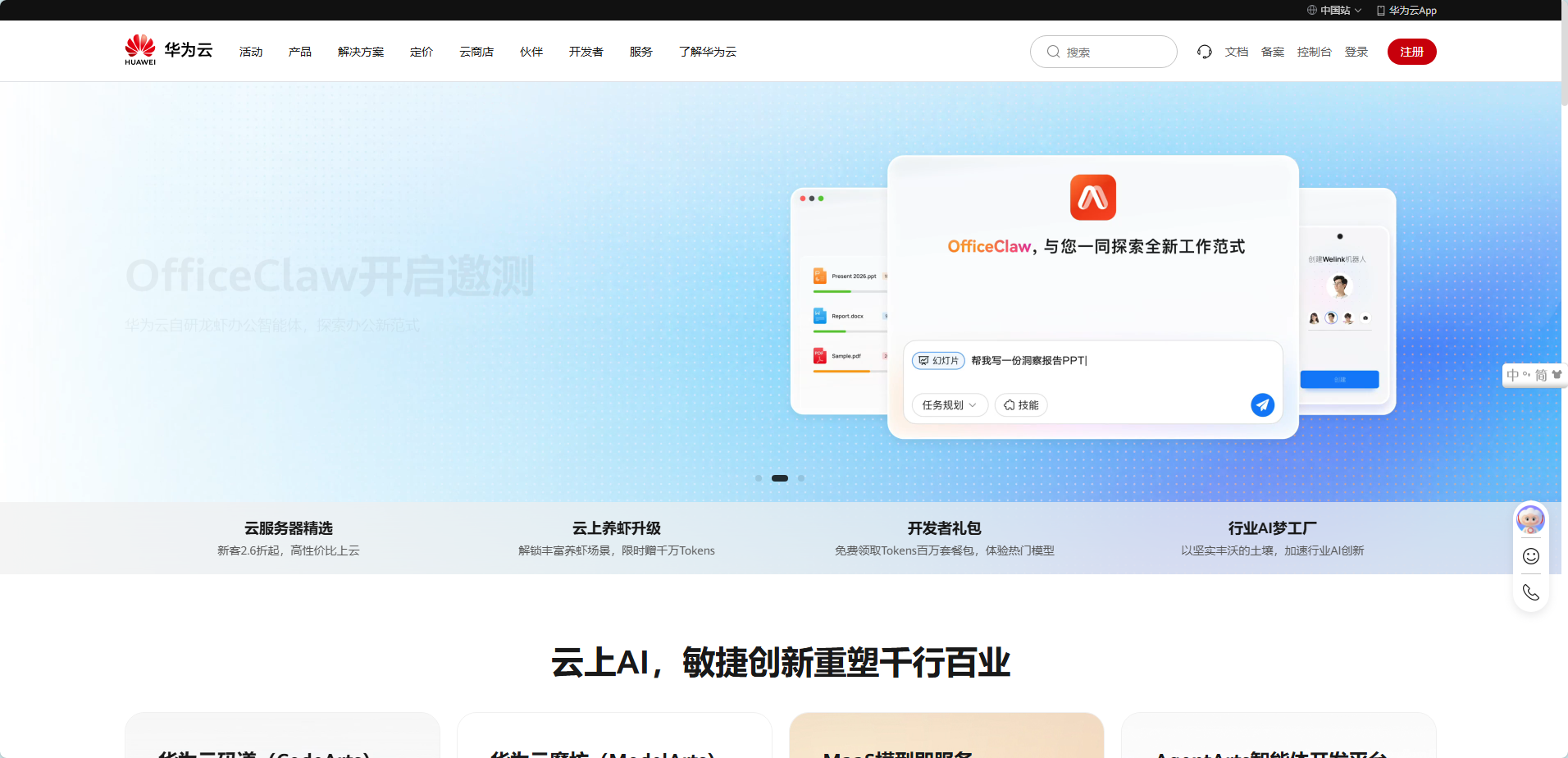Click the 搜索 search input field
This screenshot has height=758, width=1568.
click(x=1104, y=52)
